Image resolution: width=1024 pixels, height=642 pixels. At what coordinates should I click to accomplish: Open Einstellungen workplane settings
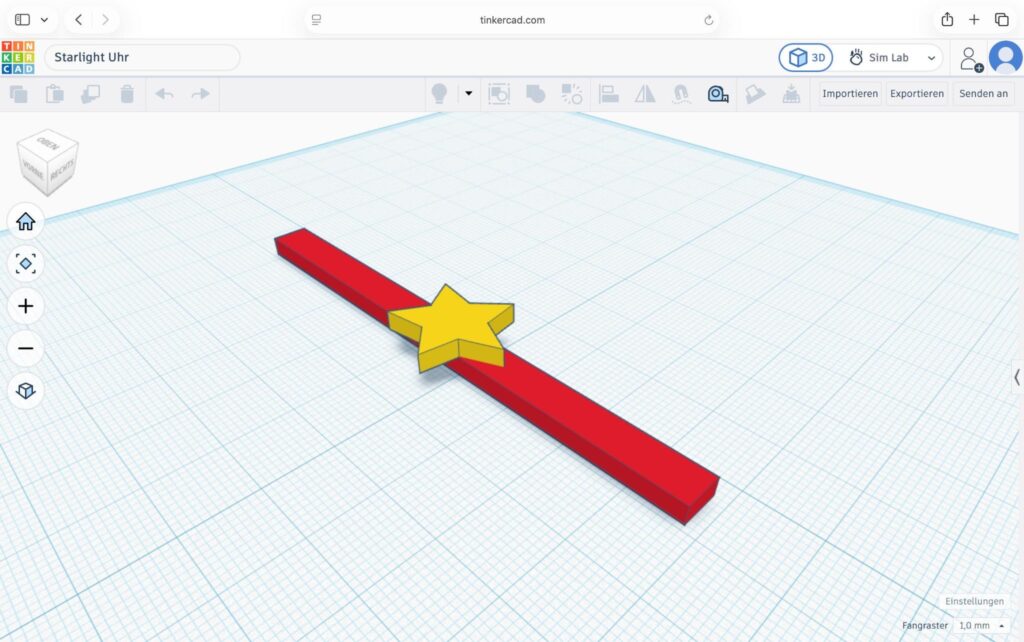tap(974, 601)
